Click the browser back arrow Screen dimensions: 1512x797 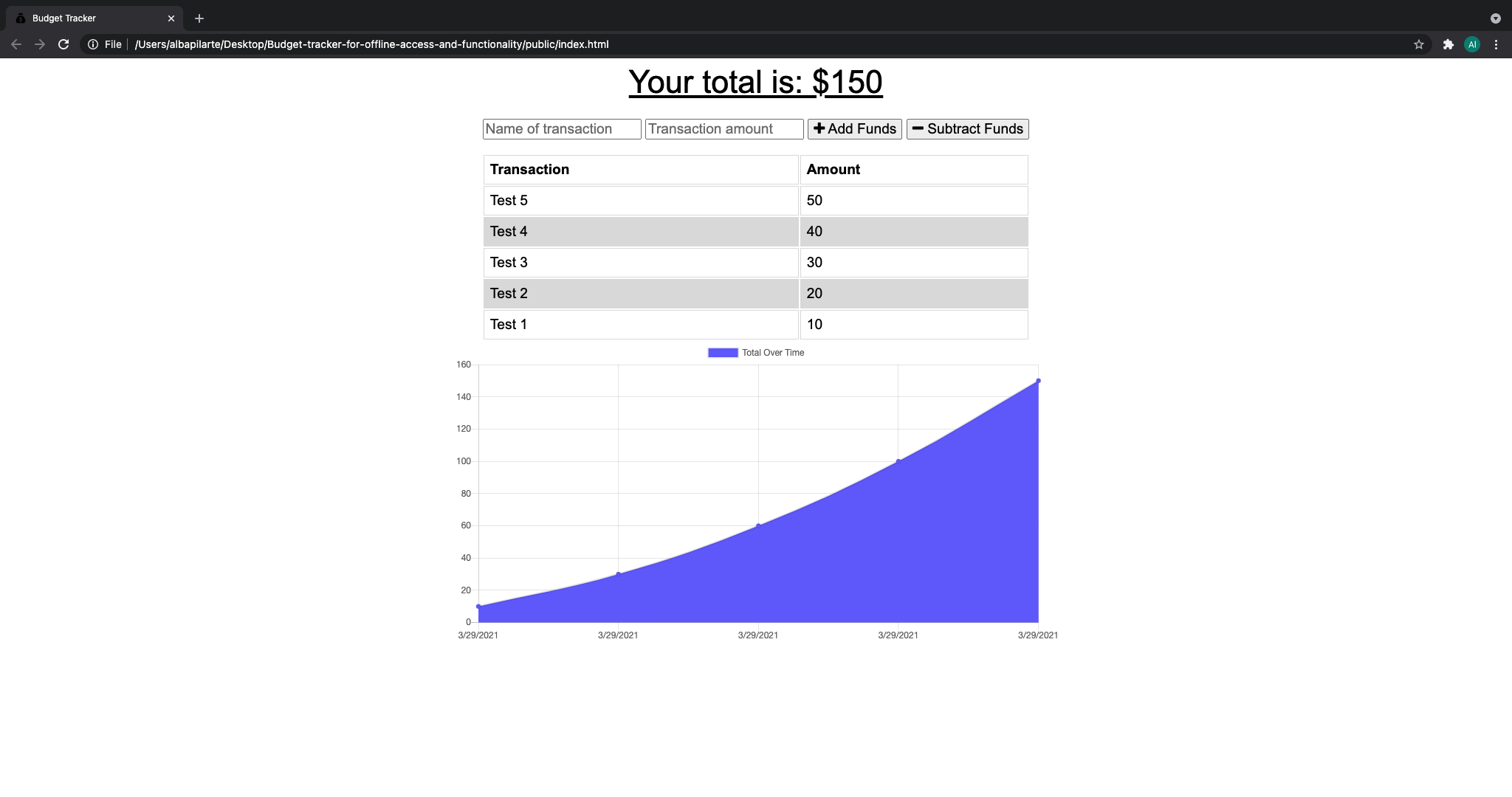(x=16, y=44)
